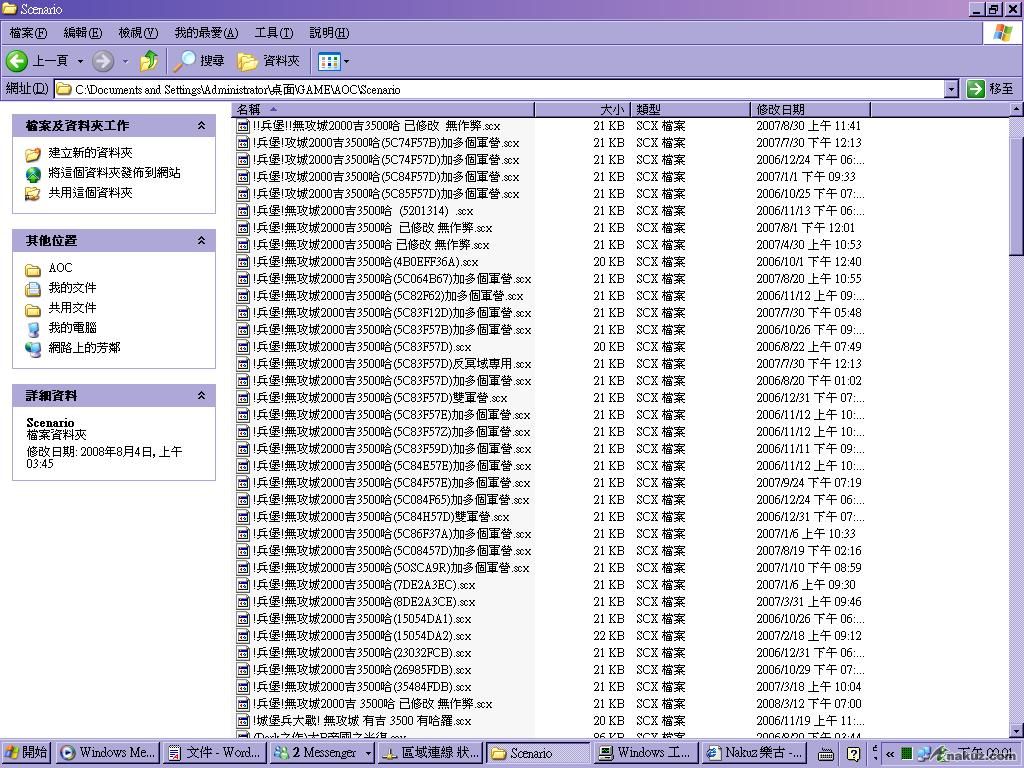
Task: Open 我的文件 link
Action: (x=72, y=288)
